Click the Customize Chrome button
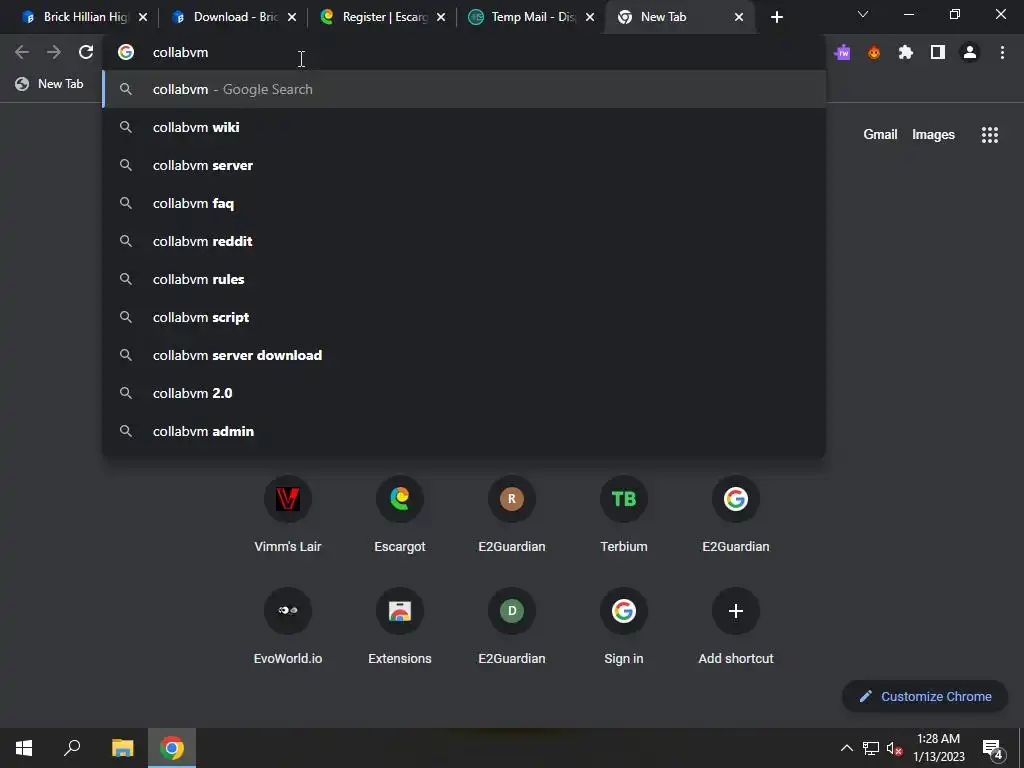Screen dimensions: 1024x768 pos(925,696)
